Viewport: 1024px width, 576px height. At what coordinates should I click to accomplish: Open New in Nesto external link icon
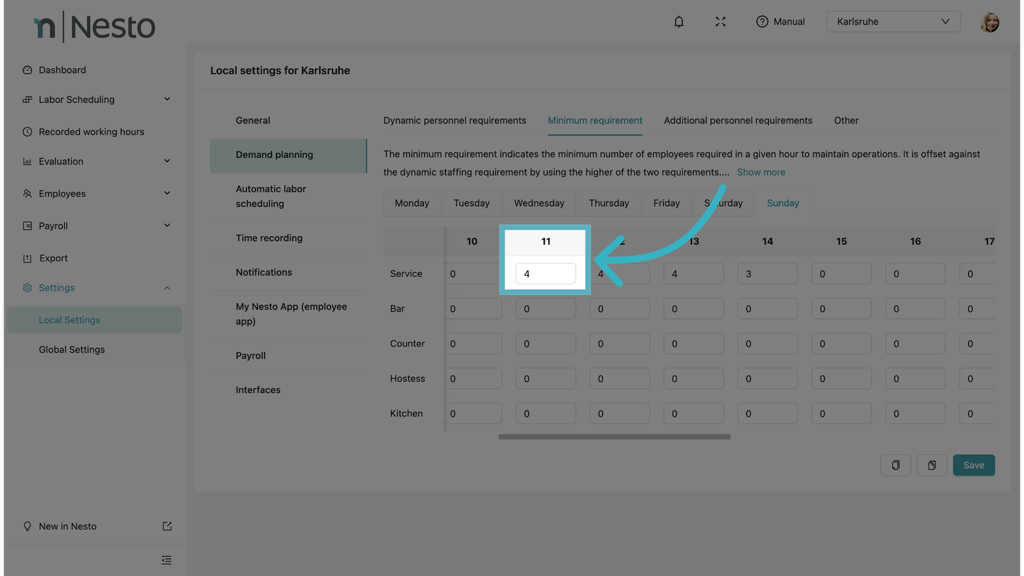click(x=167, y=526)
